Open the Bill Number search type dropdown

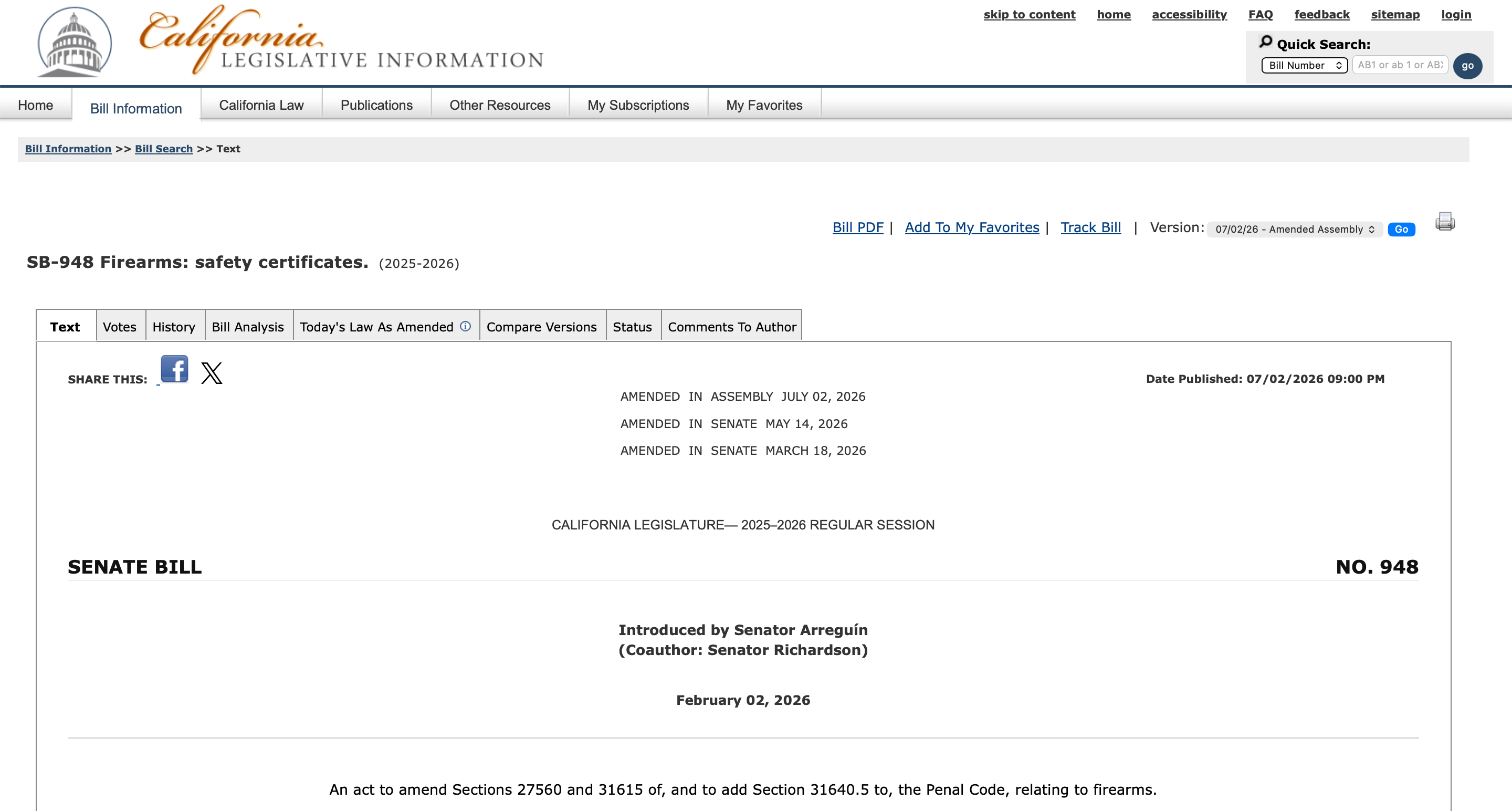[1304, 65]
